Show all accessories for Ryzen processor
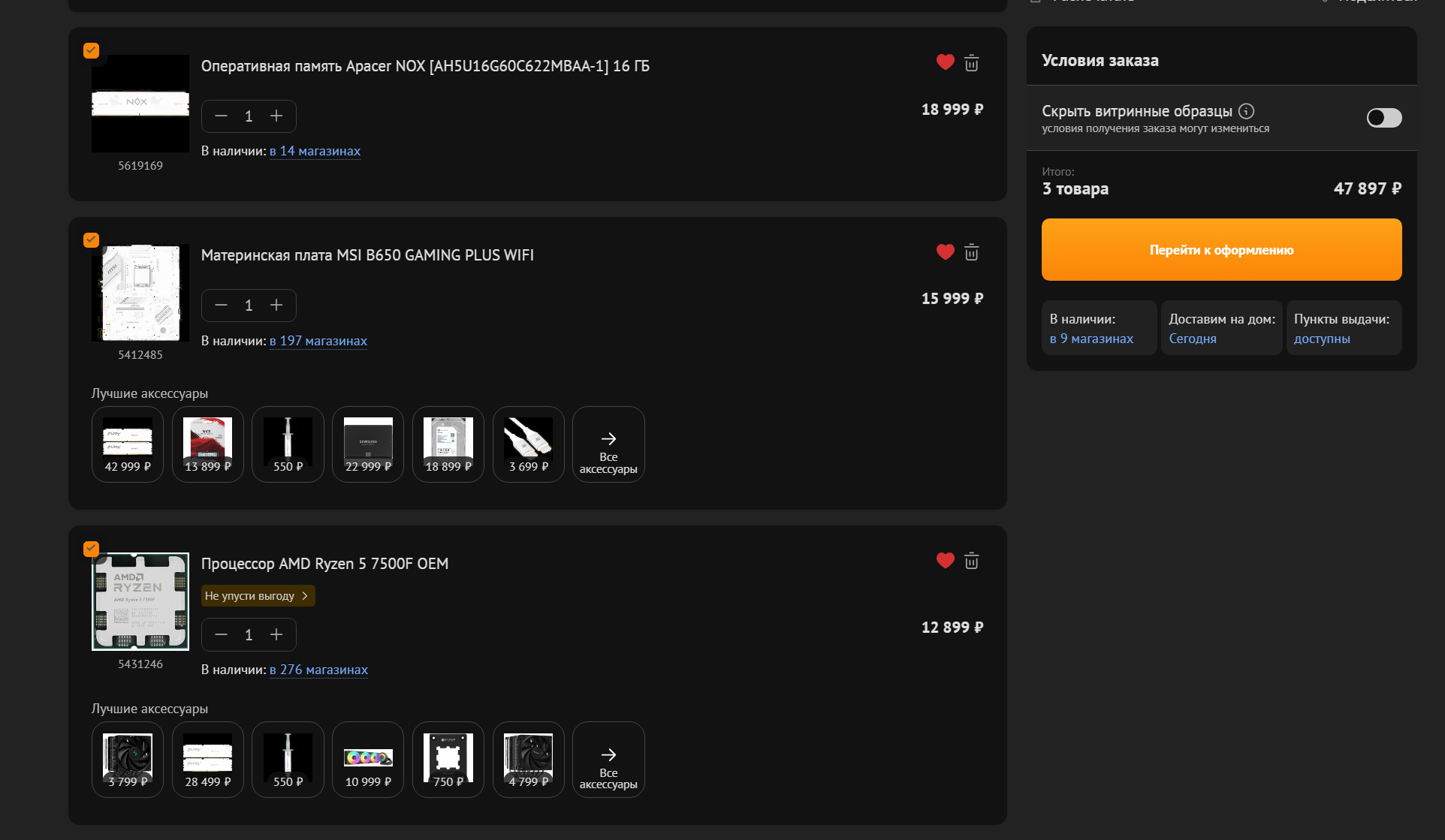The image size is (1445, 840). [608, 760]
